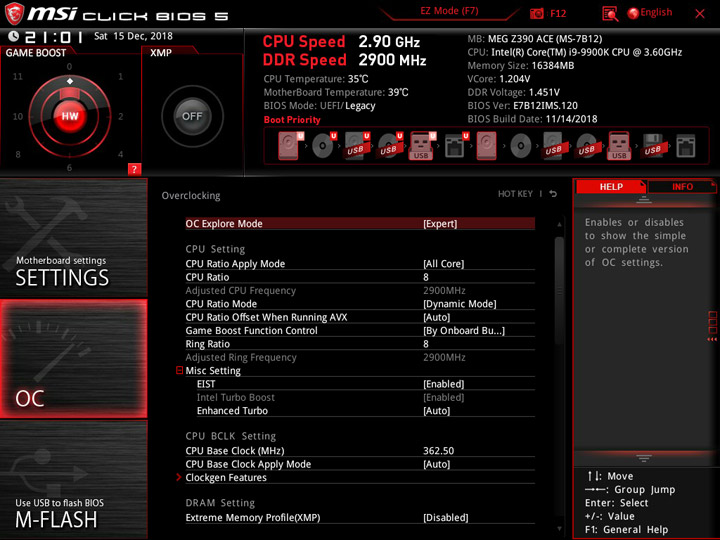Open CPU Ratio Offset When Running AVX option

[x=360, y=317]
